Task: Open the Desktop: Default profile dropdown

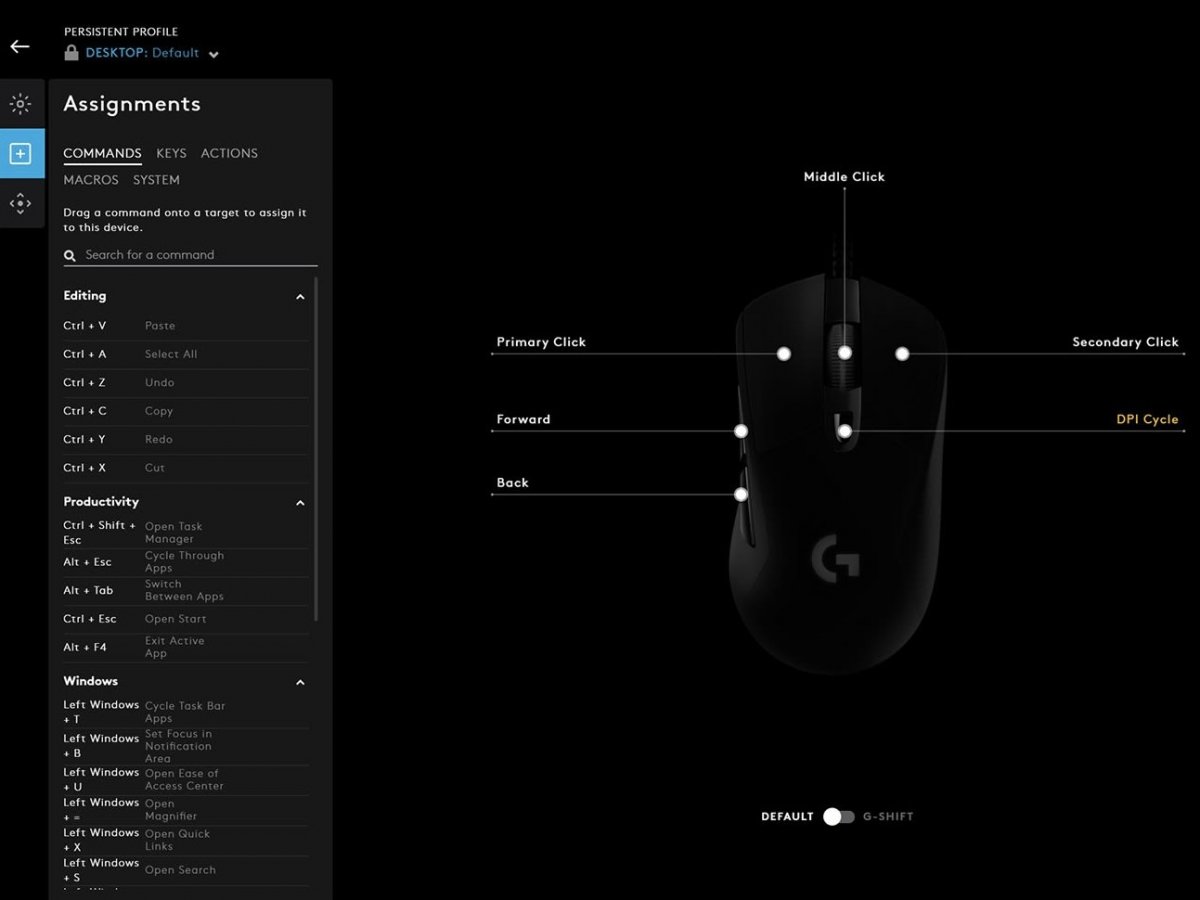Action: click(213, 54)
